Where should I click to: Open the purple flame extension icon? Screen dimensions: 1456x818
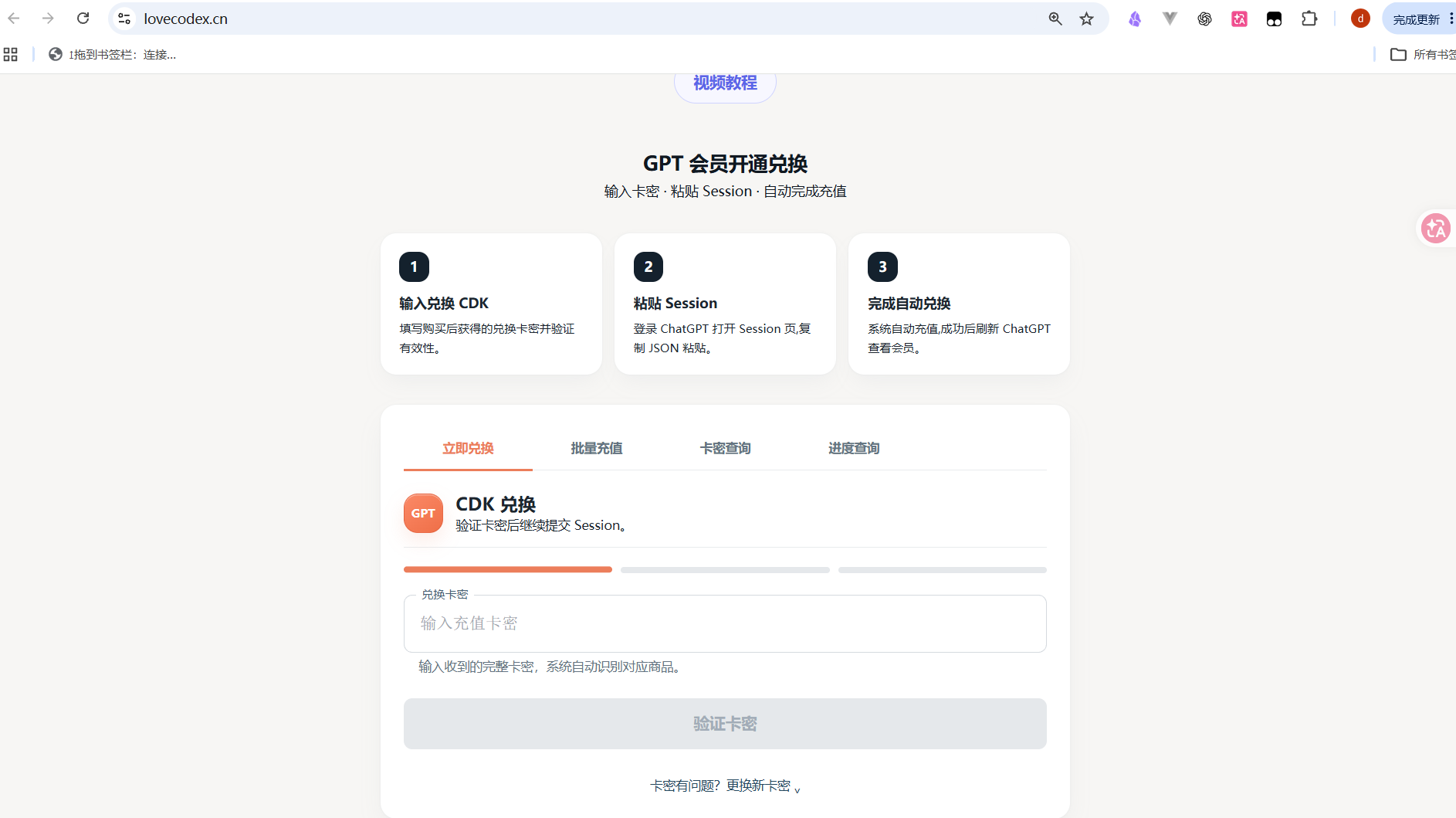pyautogui.click(x=1135, y=19)
